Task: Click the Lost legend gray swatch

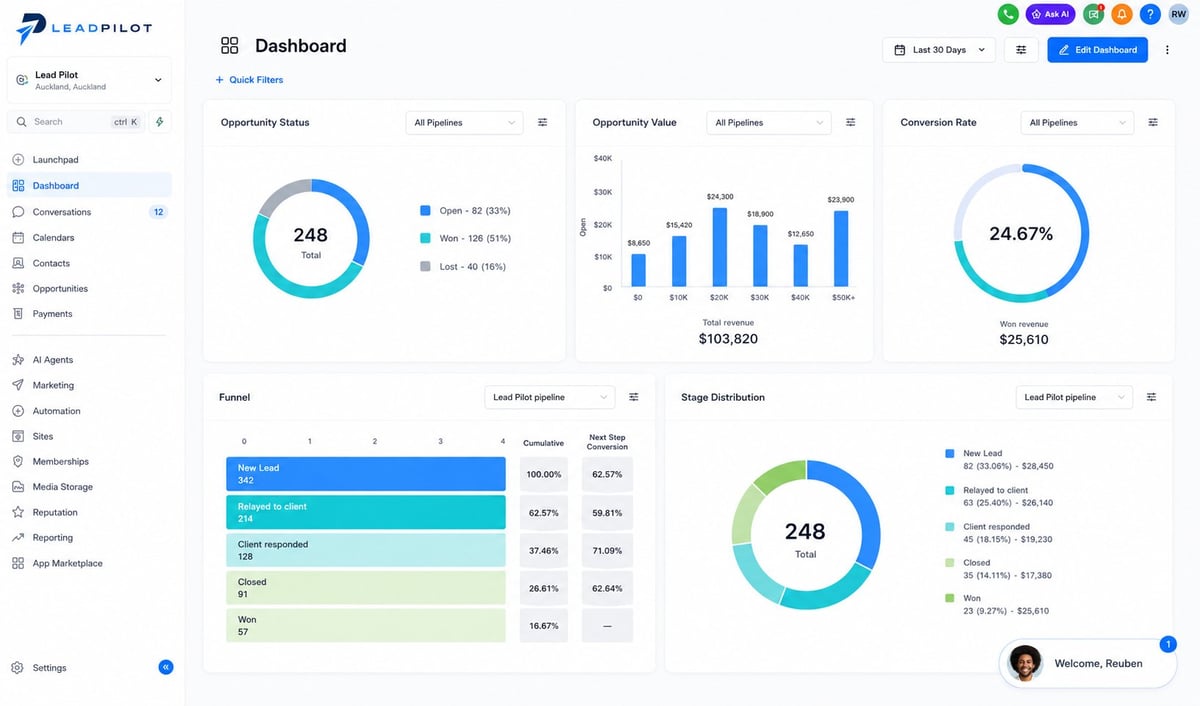Action: coord(425,266)
